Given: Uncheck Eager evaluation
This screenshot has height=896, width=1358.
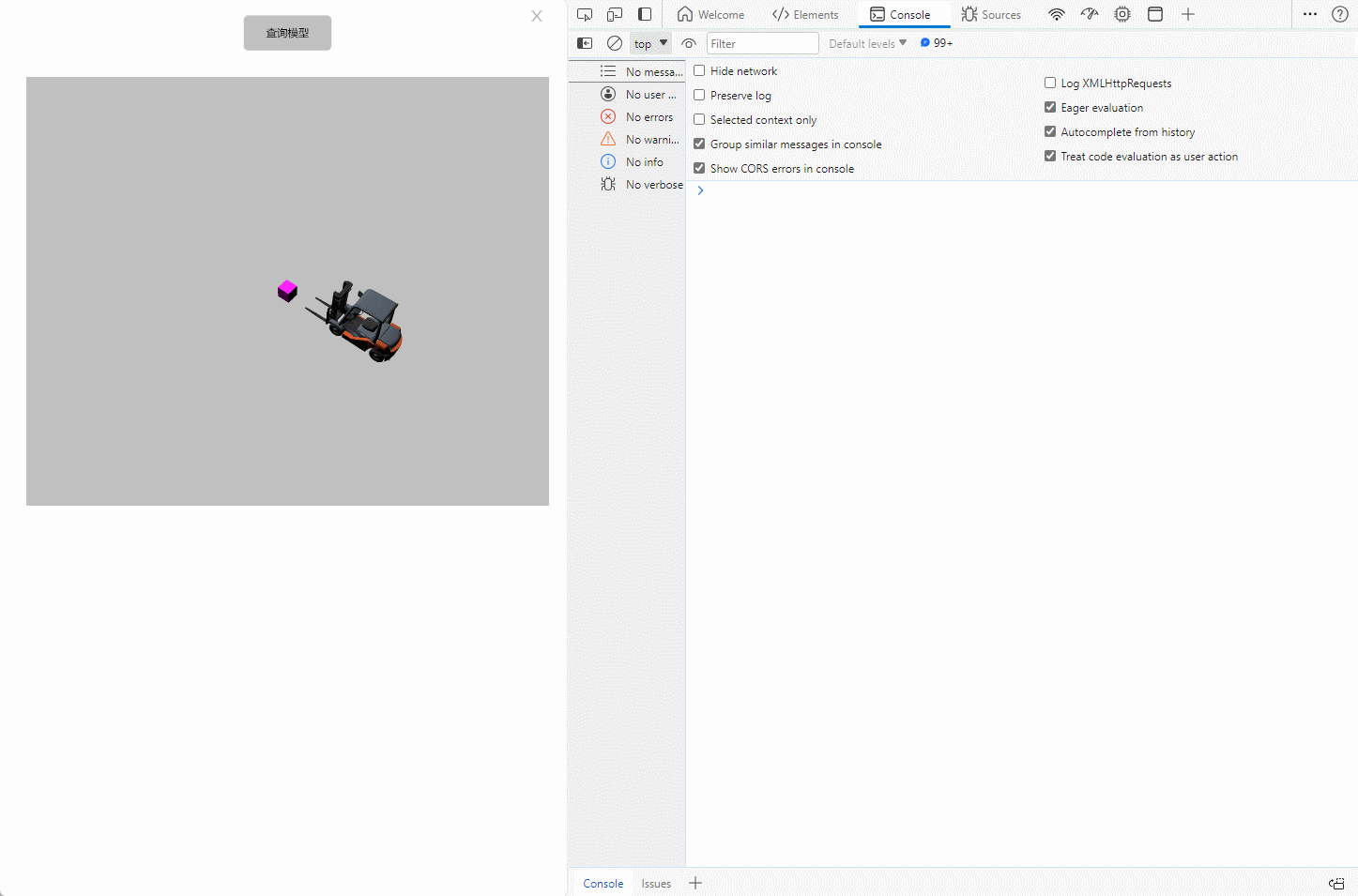Looking at the screenshot, I should [x=1050, y=107].
